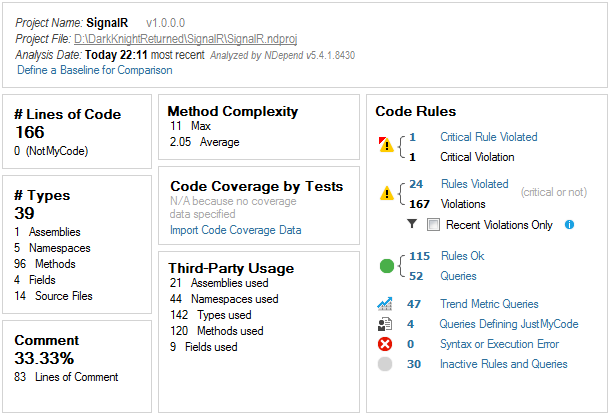
Task: Open the Critical Rule Violated link
Action: point(489,137)
